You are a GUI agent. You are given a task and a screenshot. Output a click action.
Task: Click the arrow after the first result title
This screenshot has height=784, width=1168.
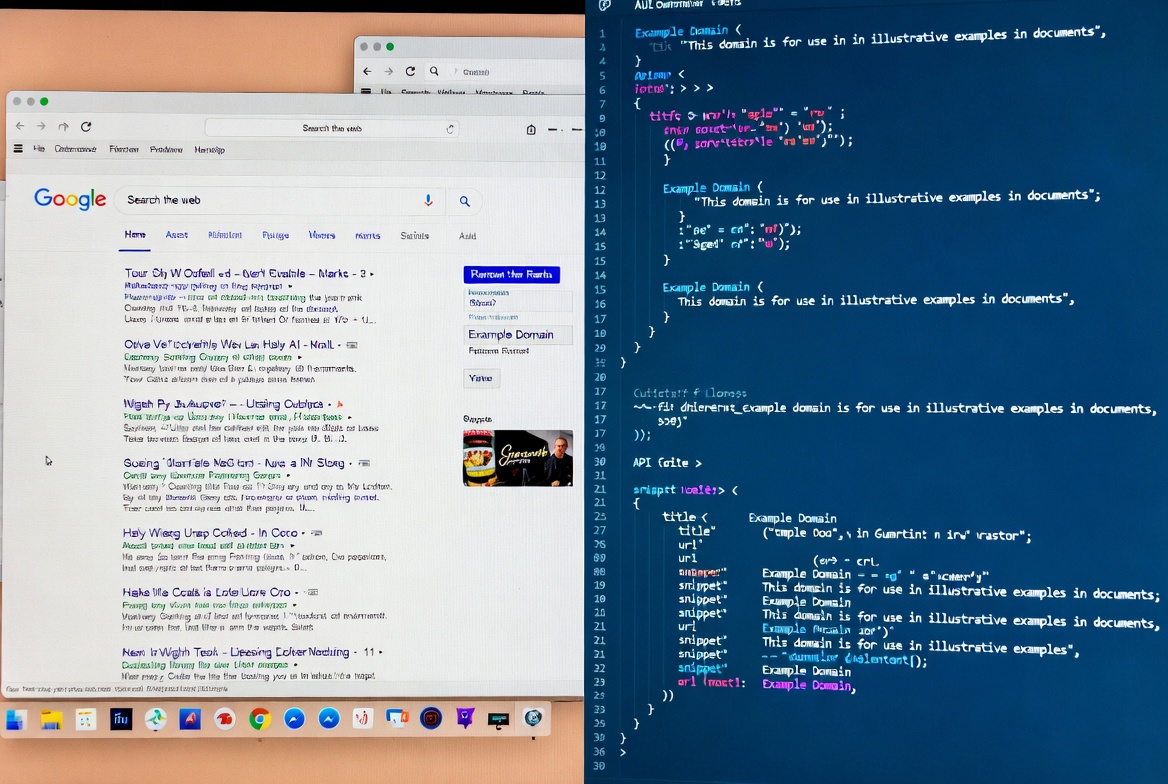point(372,274)
